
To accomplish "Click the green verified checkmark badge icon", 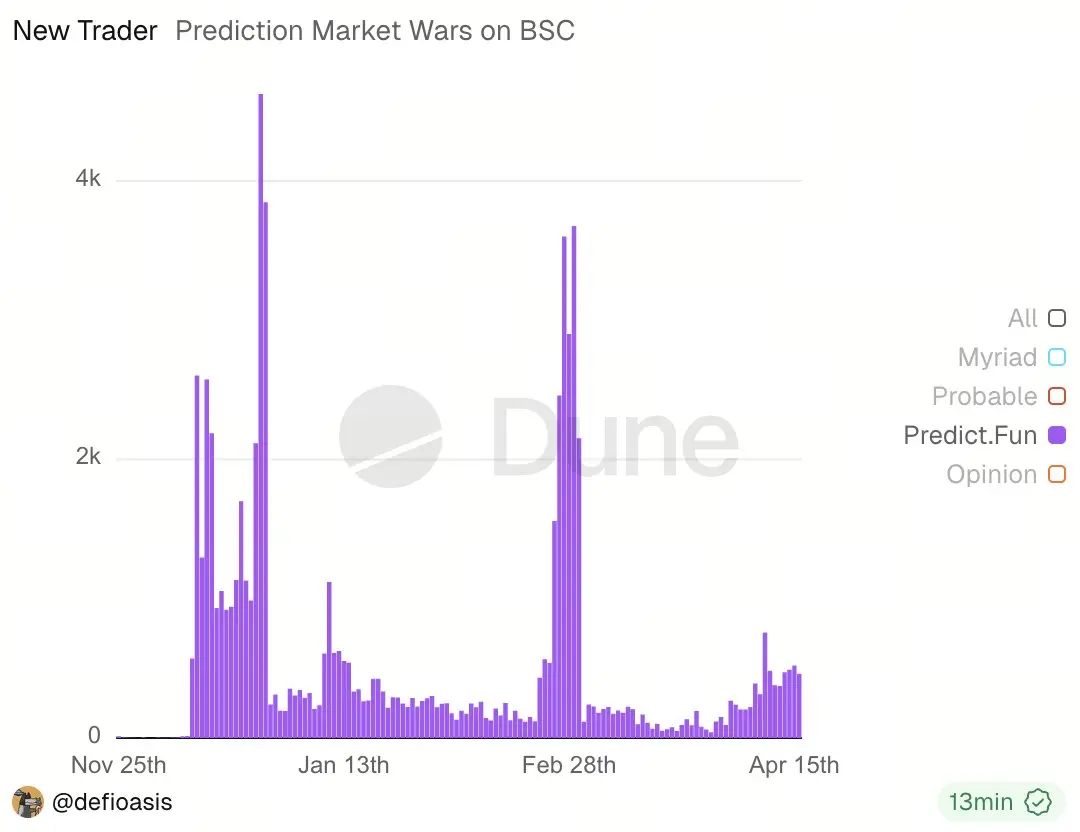I will click(1039, 802).
